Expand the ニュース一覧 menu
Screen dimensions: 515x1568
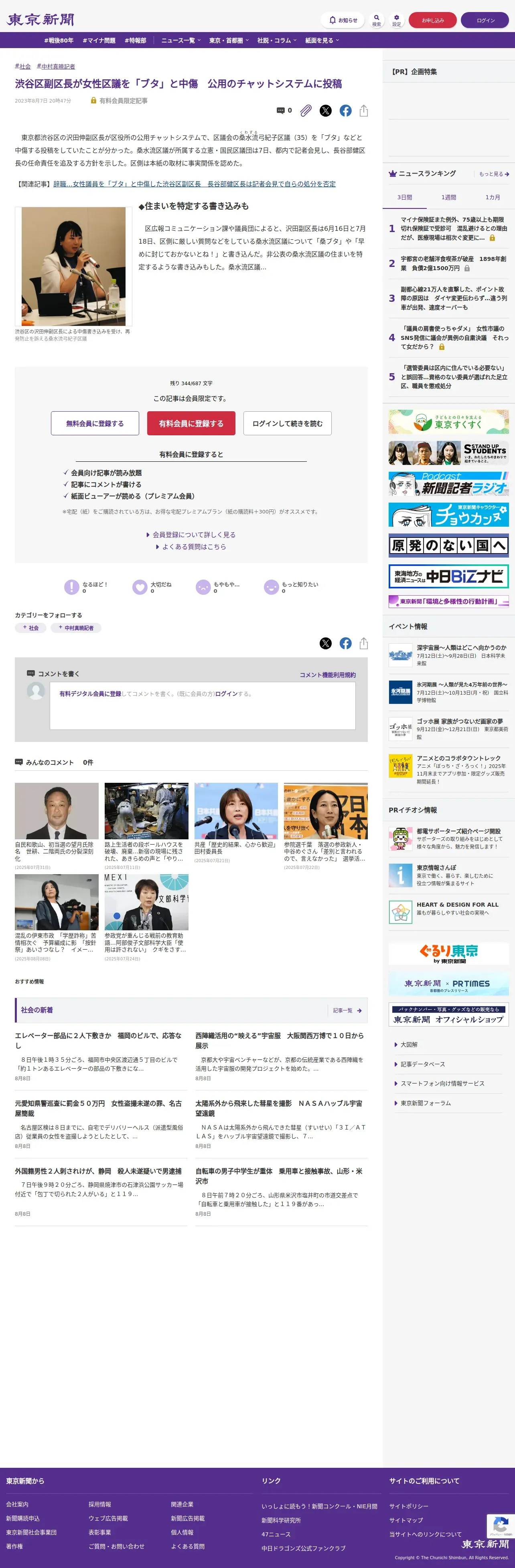click(180, 41)
